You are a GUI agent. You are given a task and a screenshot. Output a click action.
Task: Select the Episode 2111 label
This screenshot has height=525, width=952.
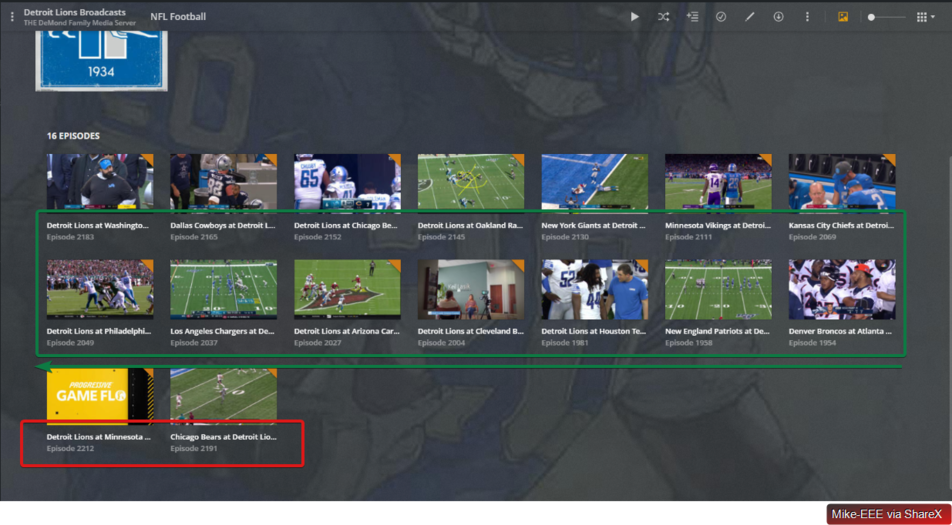(688, 237)
